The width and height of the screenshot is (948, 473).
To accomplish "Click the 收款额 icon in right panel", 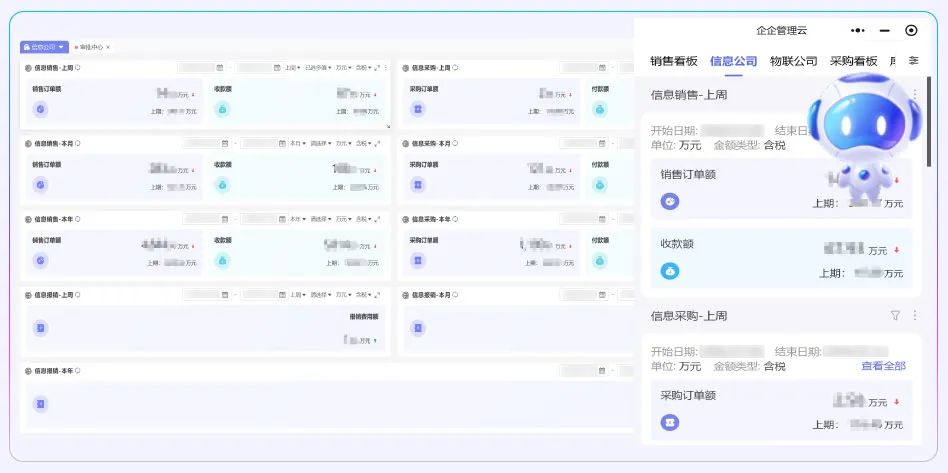I will [669, 271].
